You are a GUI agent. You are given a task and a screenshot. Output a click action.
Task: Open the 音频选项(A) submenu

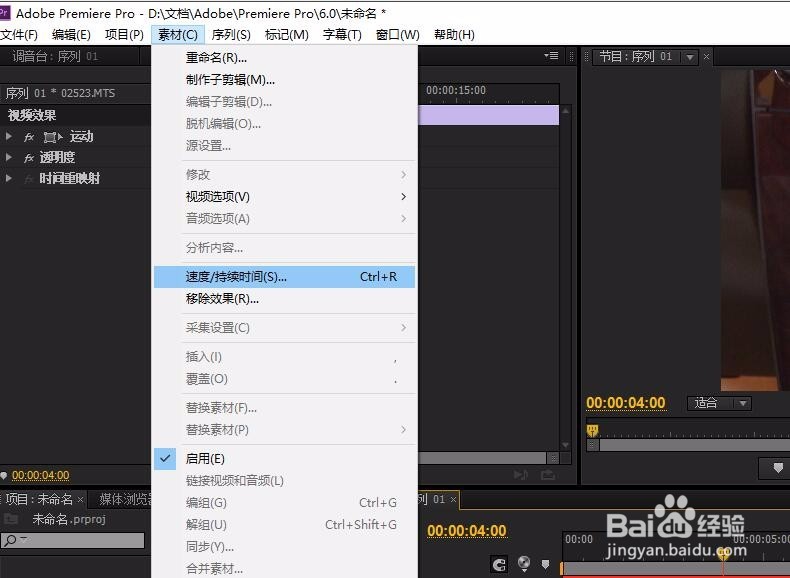pos(285,219)
